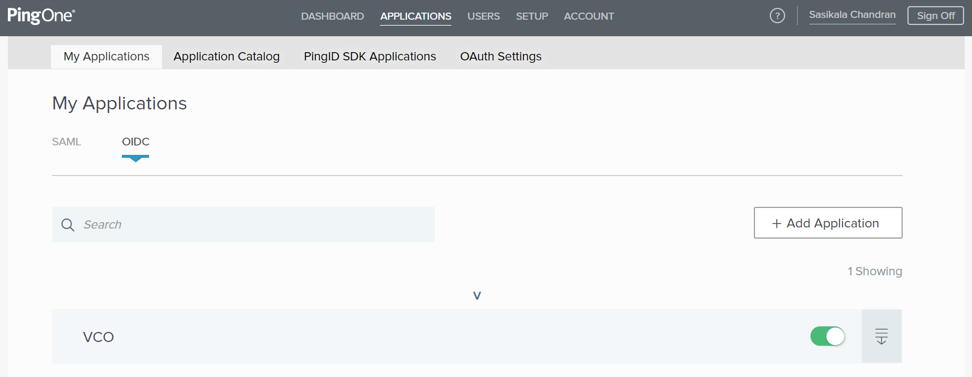The image size is (972, 377).
Task: Select the My Applications tab
Action: pyautogui.click(x=107, y=56)
